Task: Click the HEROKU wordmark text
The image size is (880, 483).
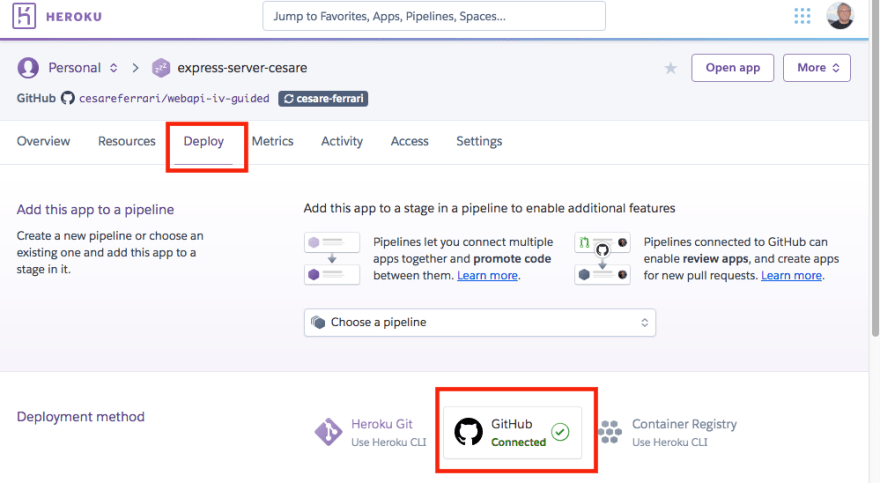Action: tap(74, 17)
